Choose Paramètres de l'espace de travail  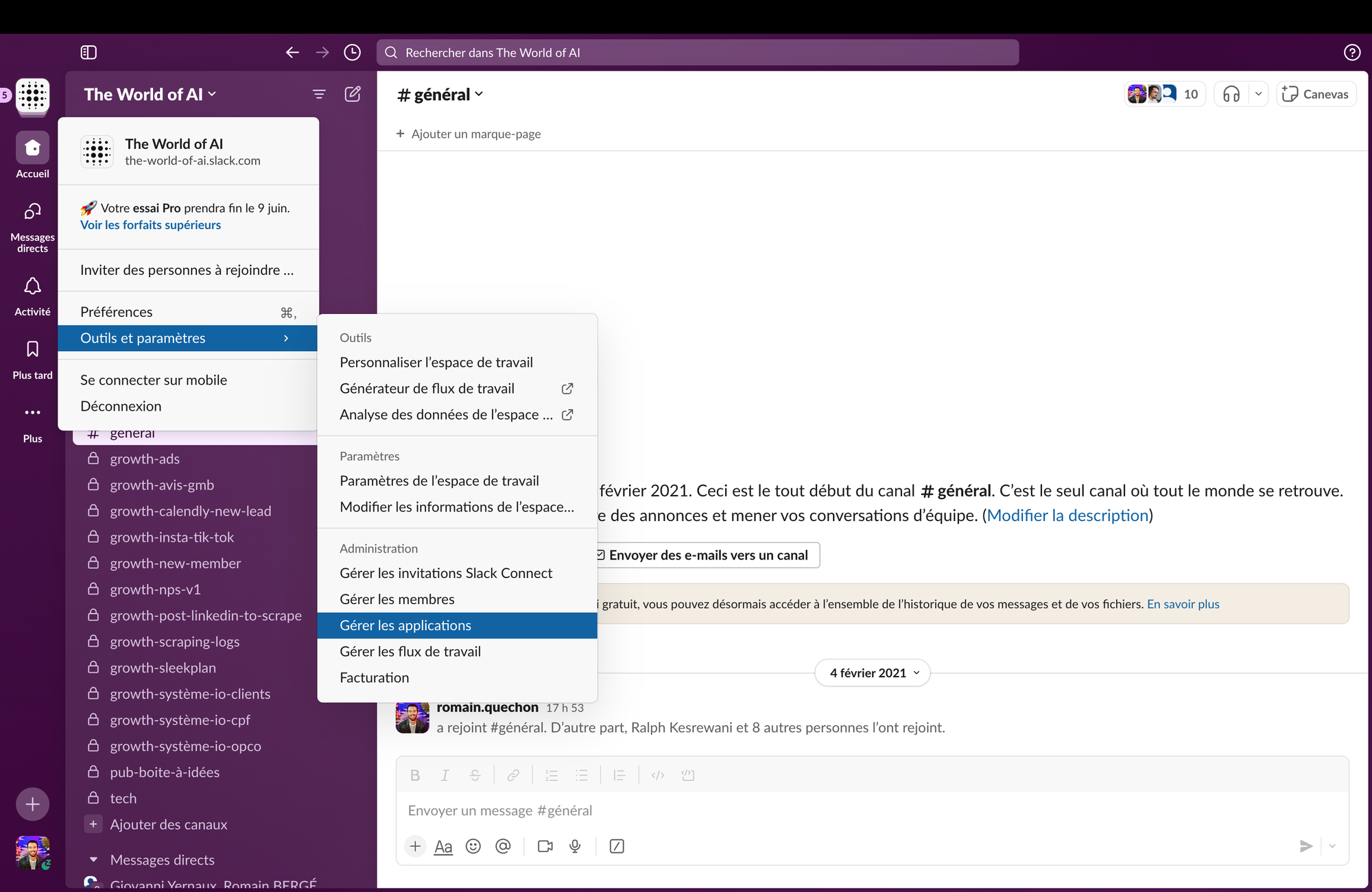pos(439,481)
